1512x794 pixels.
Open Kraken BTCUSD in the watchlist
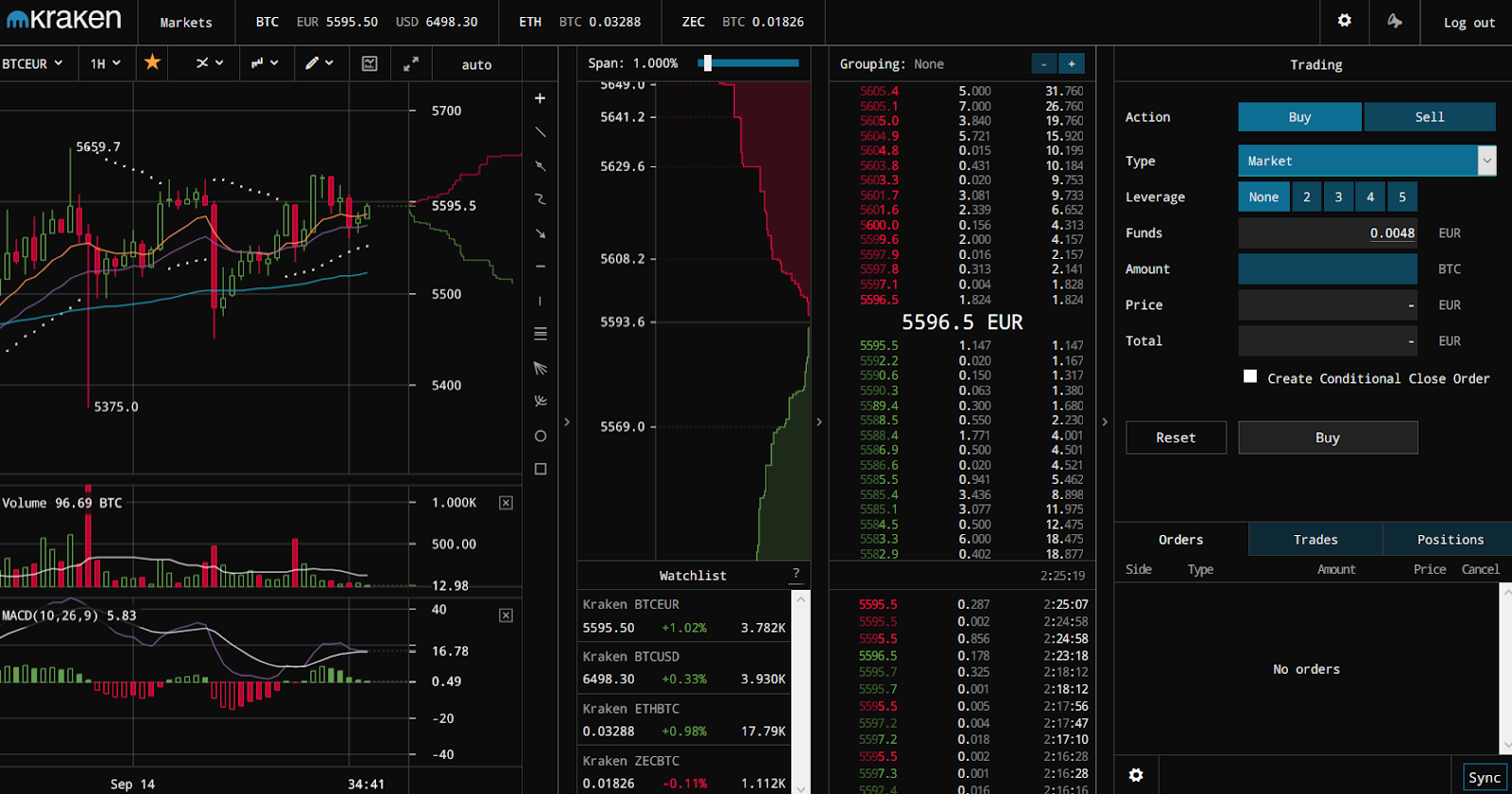[x=684, y=668]
